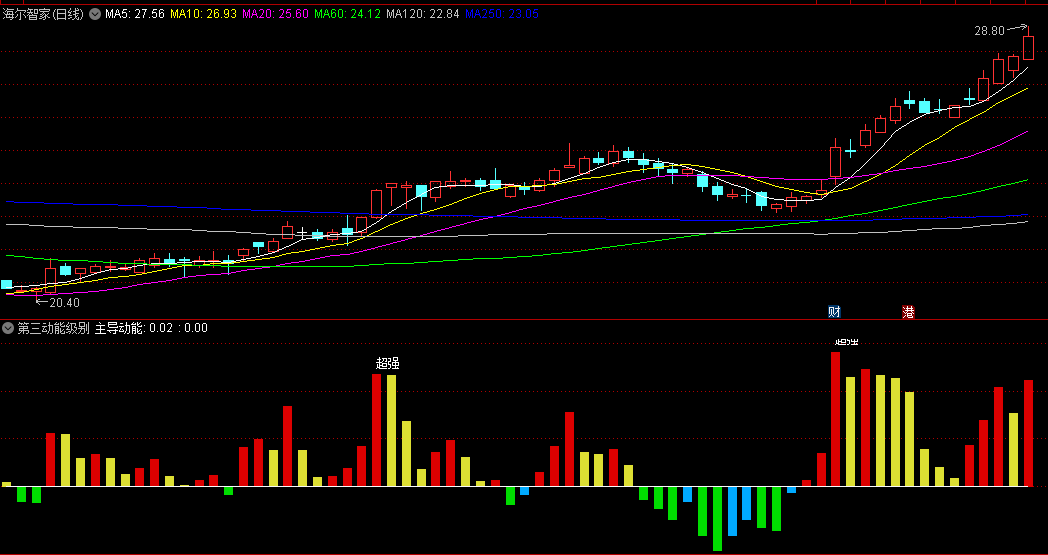This screenshot has width=1048, height=555.
Task: Click the 主导动能: 0.02 : 0.00 value
Action: point(151,328)
